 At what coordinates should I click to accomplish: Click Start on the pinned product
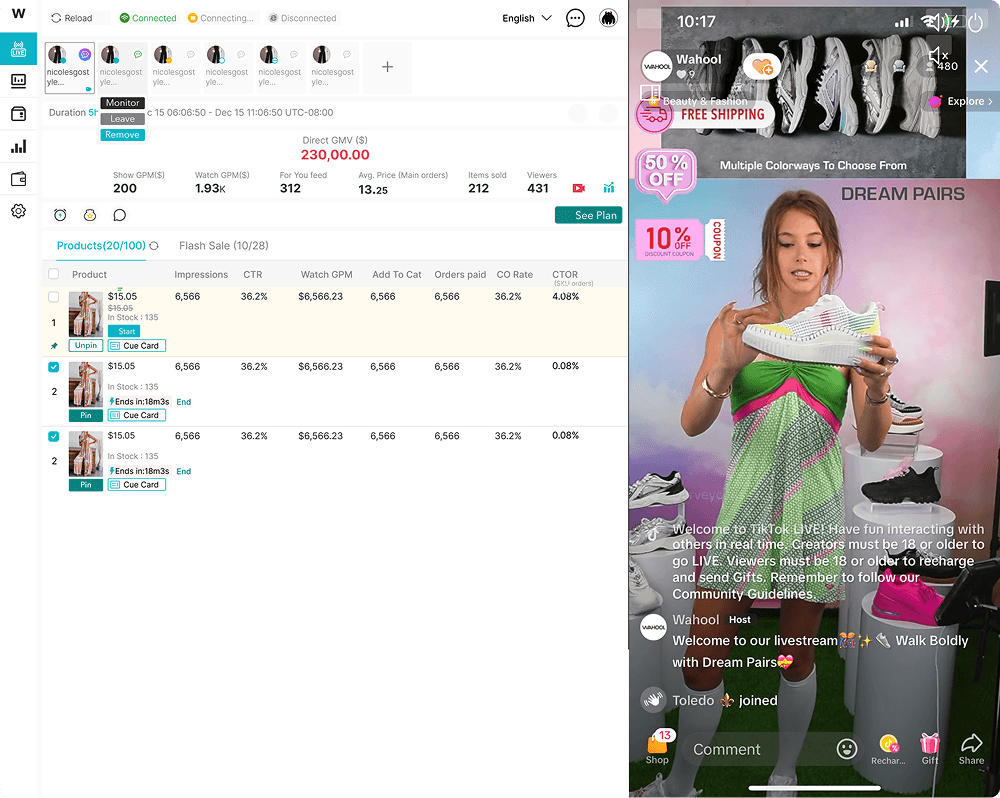pos(124,331)
